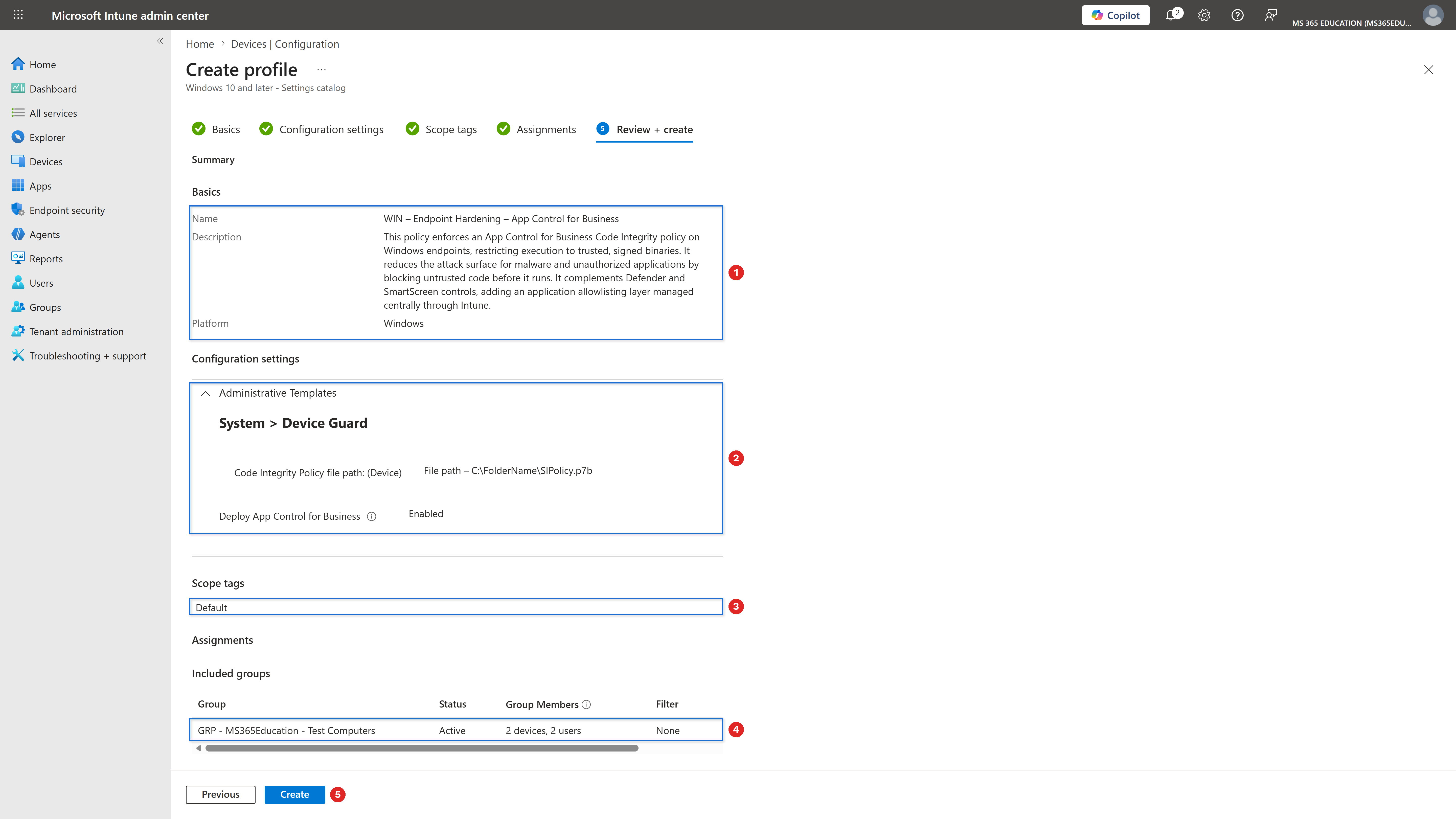This screenshot has width=1456, height=819.
Task: Click the Home icon in sidebar
Action: coord(18,64)
